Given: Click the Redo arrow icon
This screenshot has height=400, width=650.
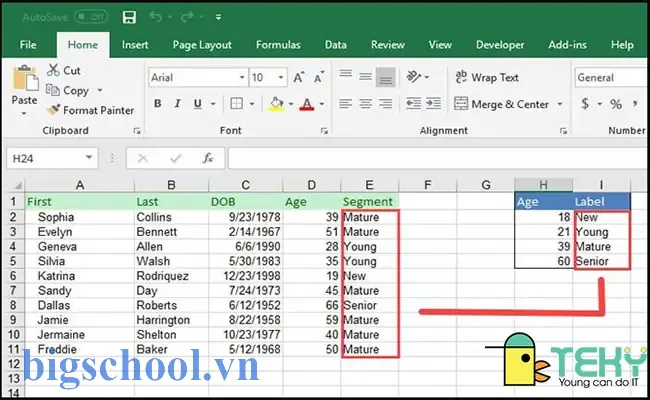Looking at the screenshot, I should tap(187, 17).
